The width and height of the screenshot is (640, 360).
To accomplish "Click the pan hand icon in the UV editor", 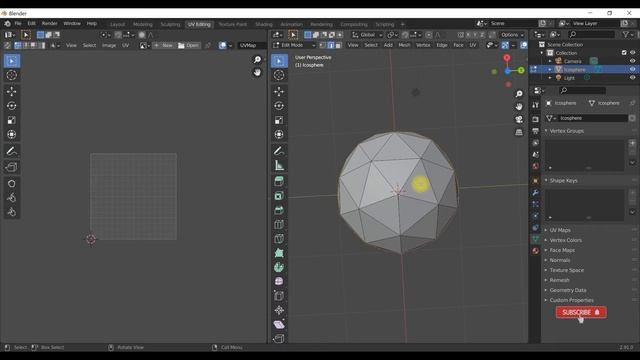I will click(257, 72).
